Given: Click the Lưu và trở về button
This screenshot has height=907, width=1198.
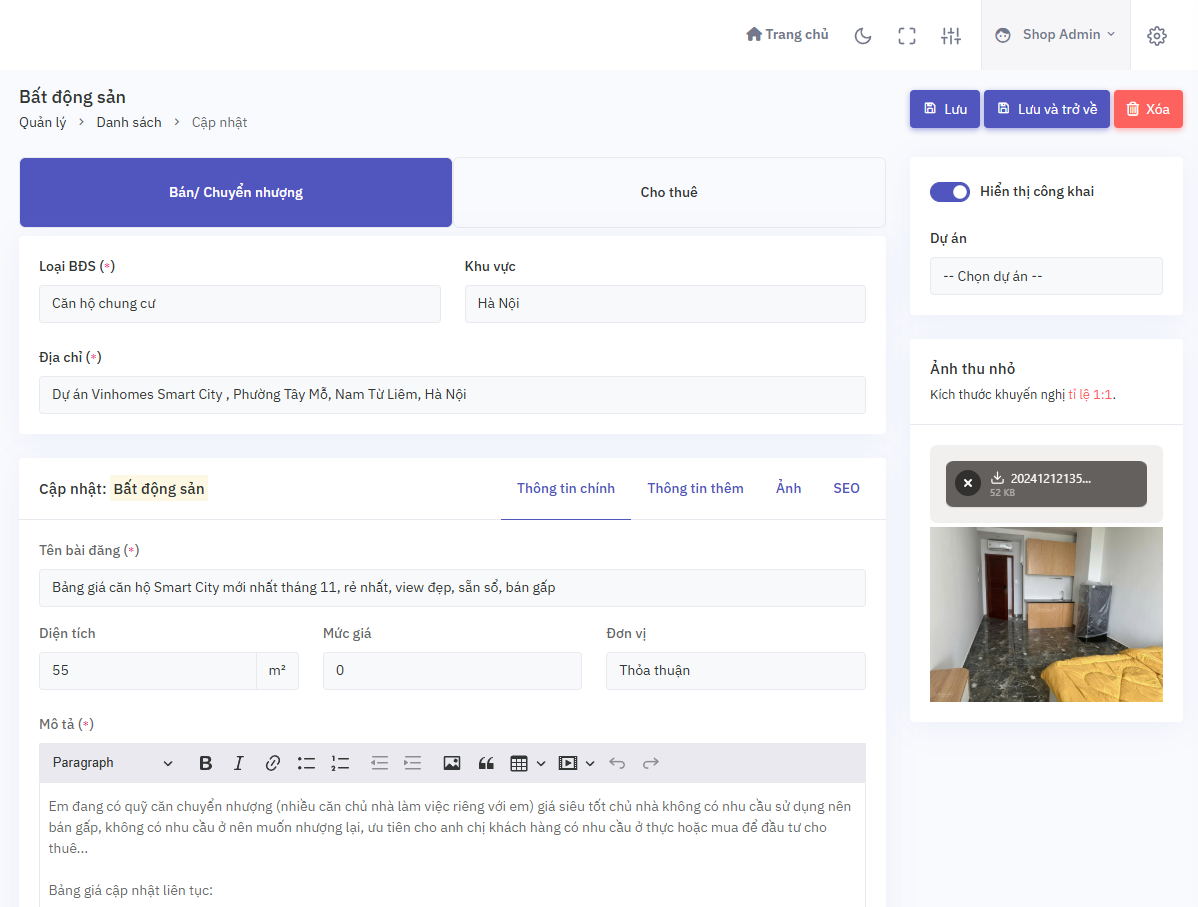Looking at the screenshot, I should [x=1046, y=109].
